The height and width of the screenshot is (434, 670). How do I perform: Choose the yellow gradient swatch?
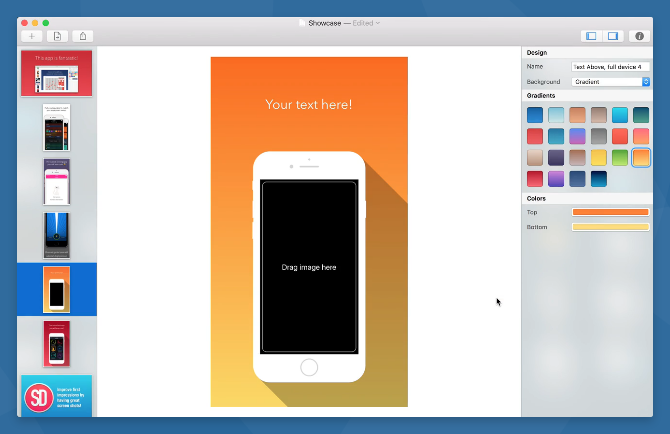point(599,157)
